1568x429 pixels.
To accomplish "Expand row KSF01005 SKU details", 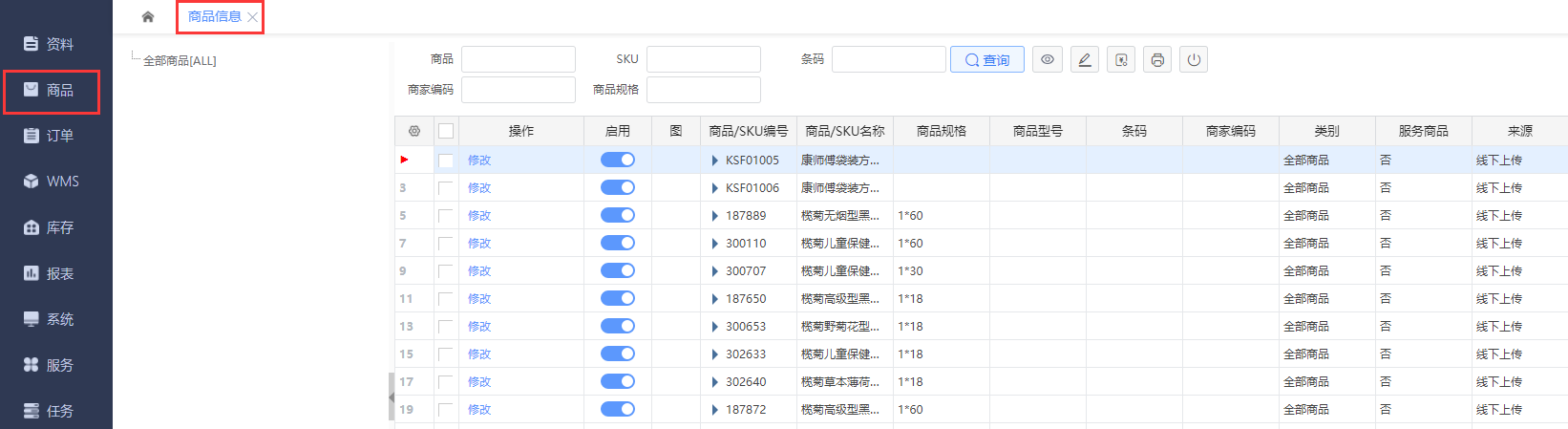I will (x=714, y=161).
